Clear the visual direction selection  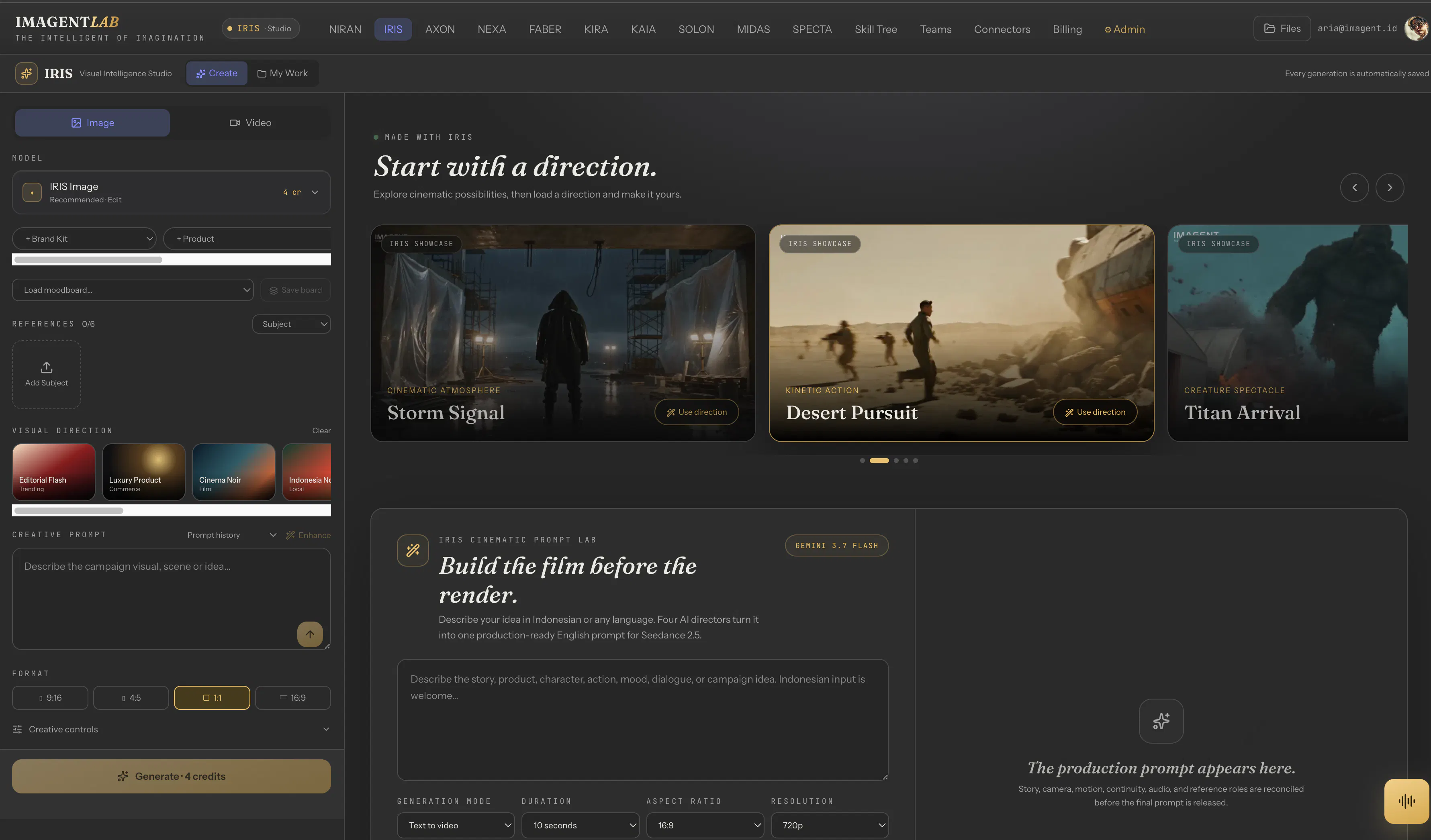coord(321,431)
